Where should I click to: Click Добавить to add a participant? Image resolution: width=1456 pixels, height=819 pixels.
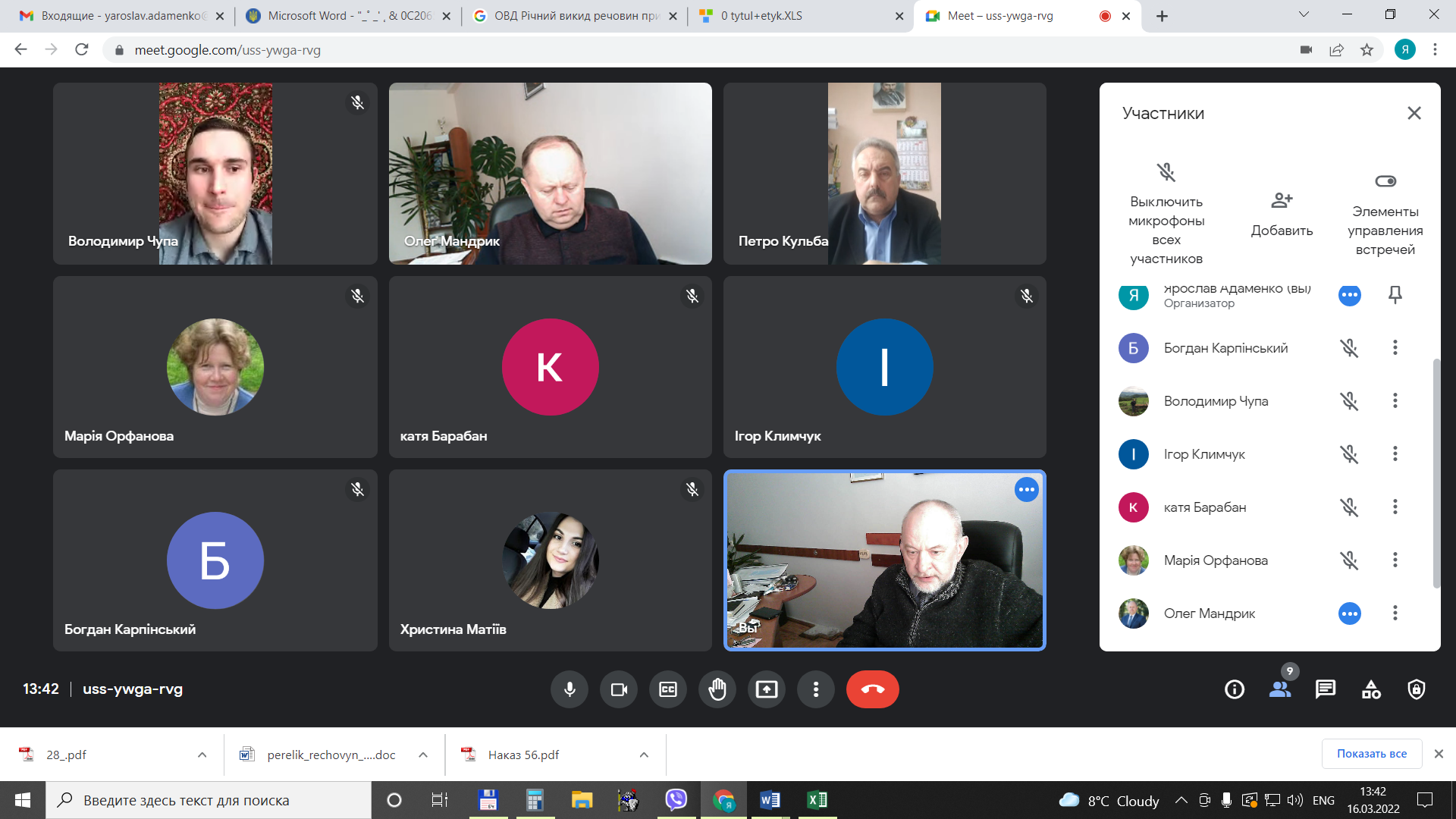(1282, 212)
